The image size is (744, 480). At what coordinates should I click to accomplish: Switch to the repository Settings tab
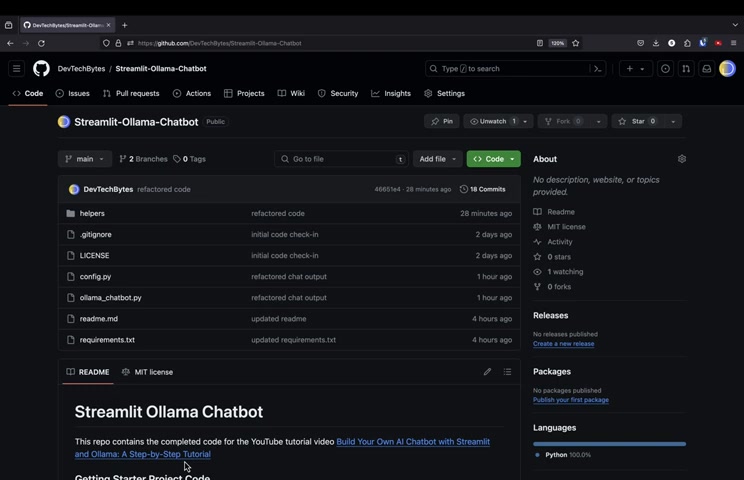(445, 93)
